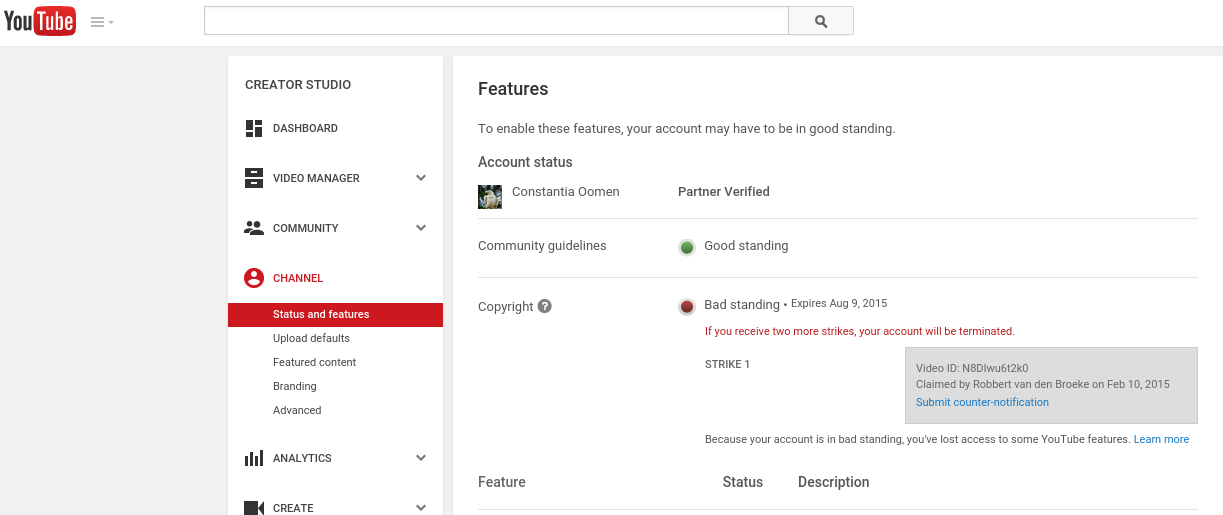Select Featured content in sidebar
Viewport: 1223px width, 515px height.
(314, 362)
